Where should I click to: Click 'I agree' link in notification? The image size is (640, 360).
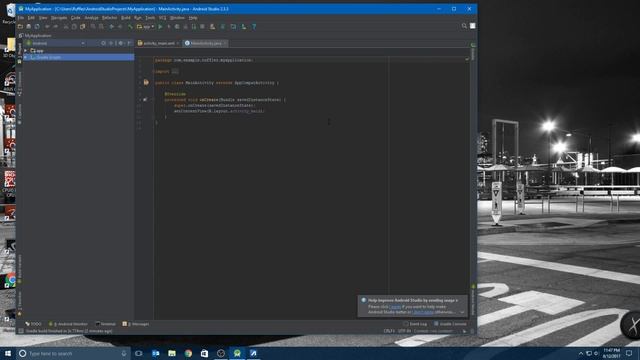click(x=395, y=307)
